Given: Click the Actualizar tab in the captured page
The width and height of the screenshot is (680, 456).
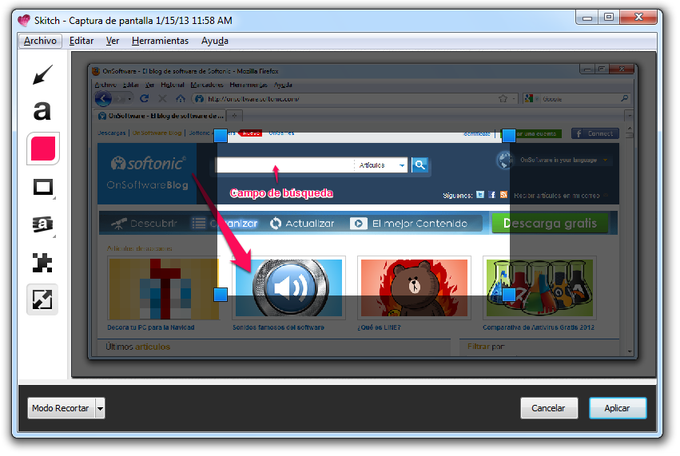Looking at the screenshot, I should [x=302, y=223].
